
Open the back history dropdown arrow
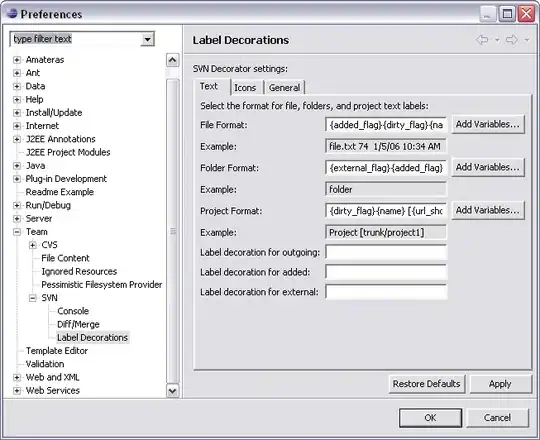[497, 40]
